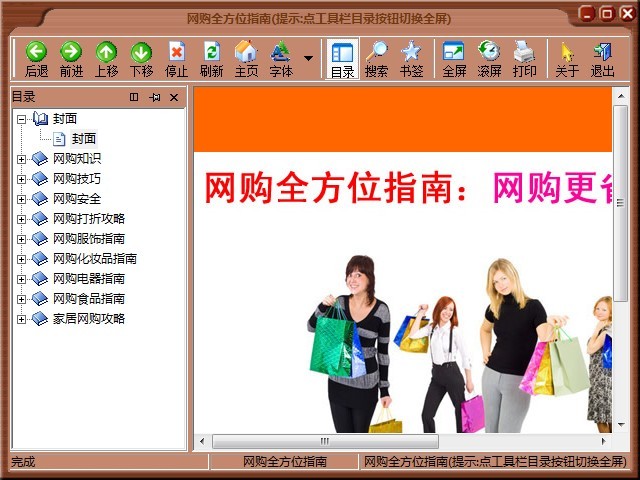Select 网购食品指南 chapter

89,299
